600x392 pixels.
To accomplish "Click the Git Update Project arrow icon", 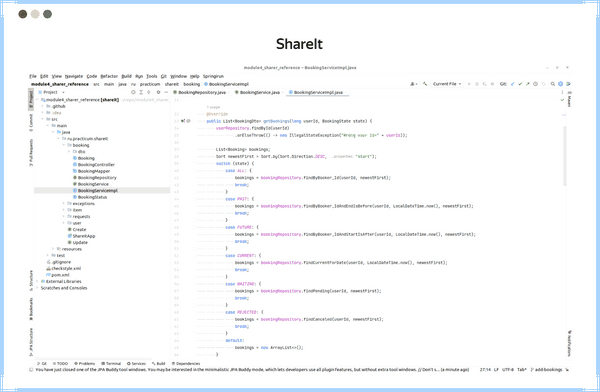I will click(x=512, y=84).
